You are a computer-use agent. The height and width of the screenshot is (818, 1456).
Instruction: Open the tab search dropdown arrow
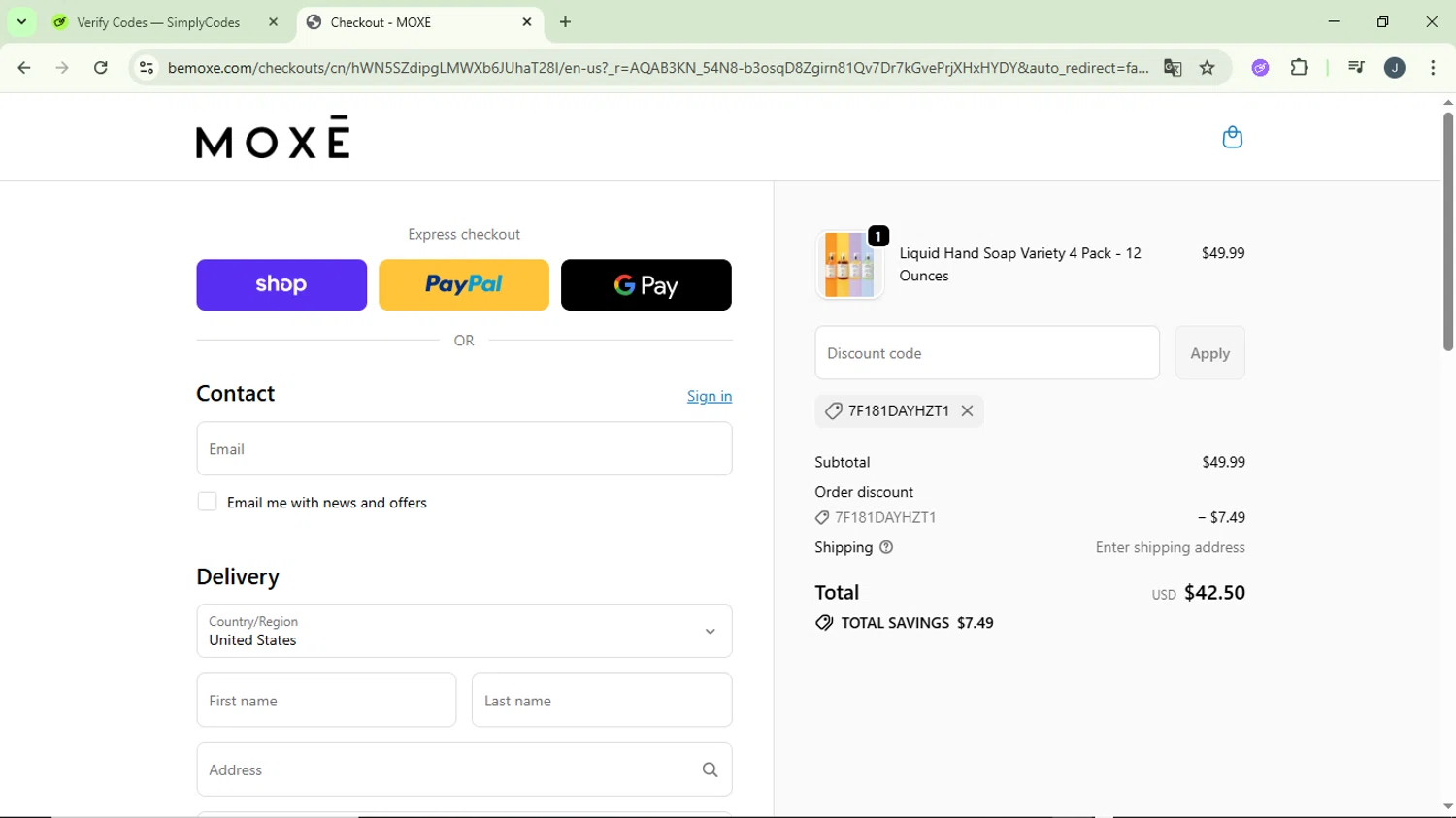click(21, 21)
